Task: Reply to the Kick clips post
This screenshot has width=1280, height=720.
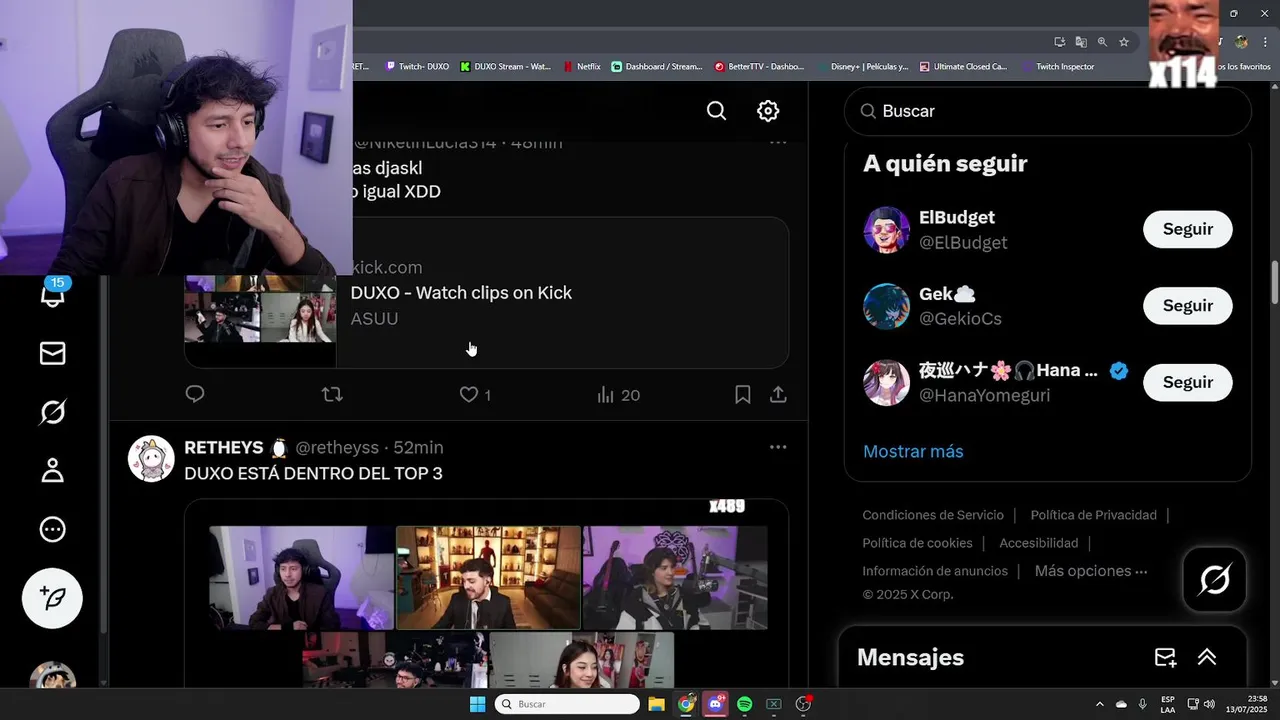Action: [195, 394]
